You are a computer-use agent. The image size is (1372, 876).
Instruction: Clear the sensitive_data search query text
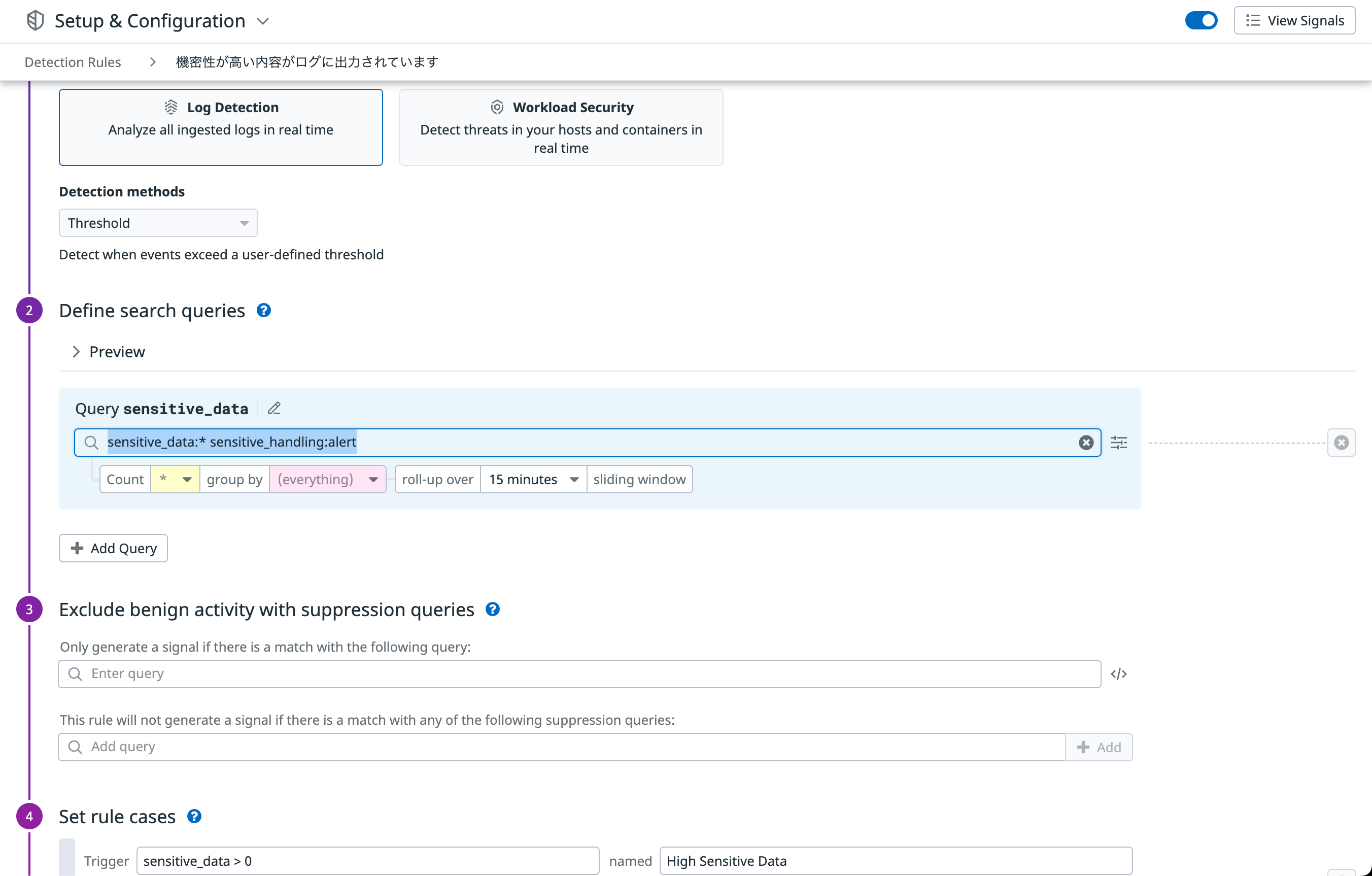1086,442
